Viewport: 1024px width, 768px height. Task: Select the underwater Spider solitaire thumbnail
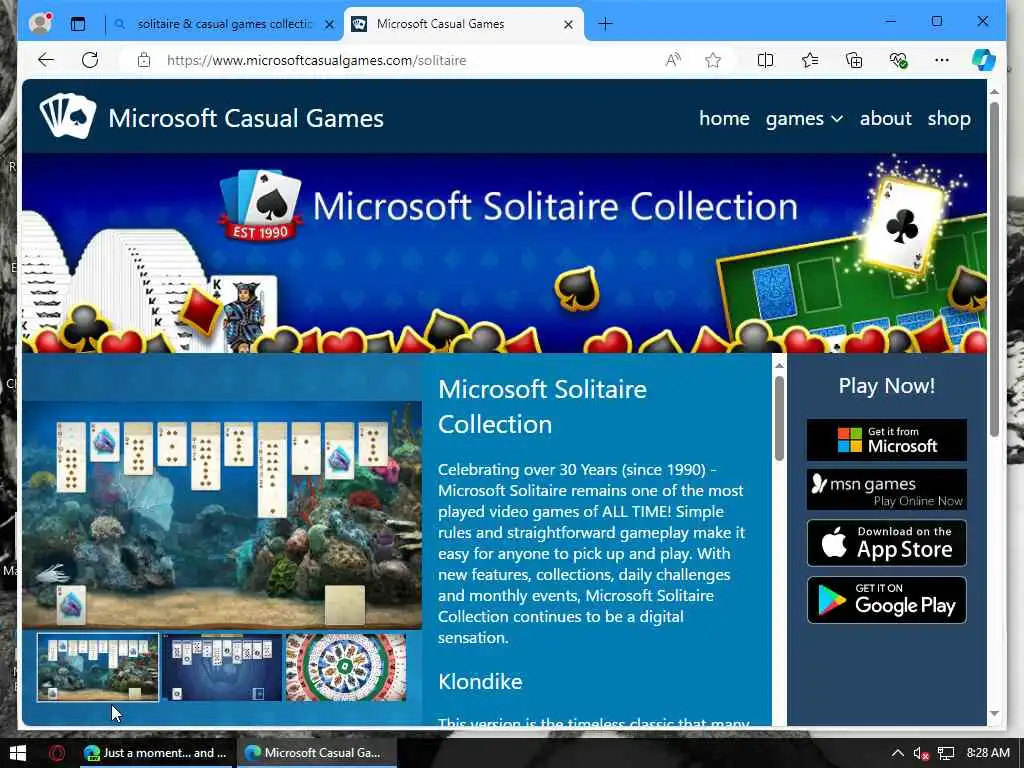(x=98, y=667)
